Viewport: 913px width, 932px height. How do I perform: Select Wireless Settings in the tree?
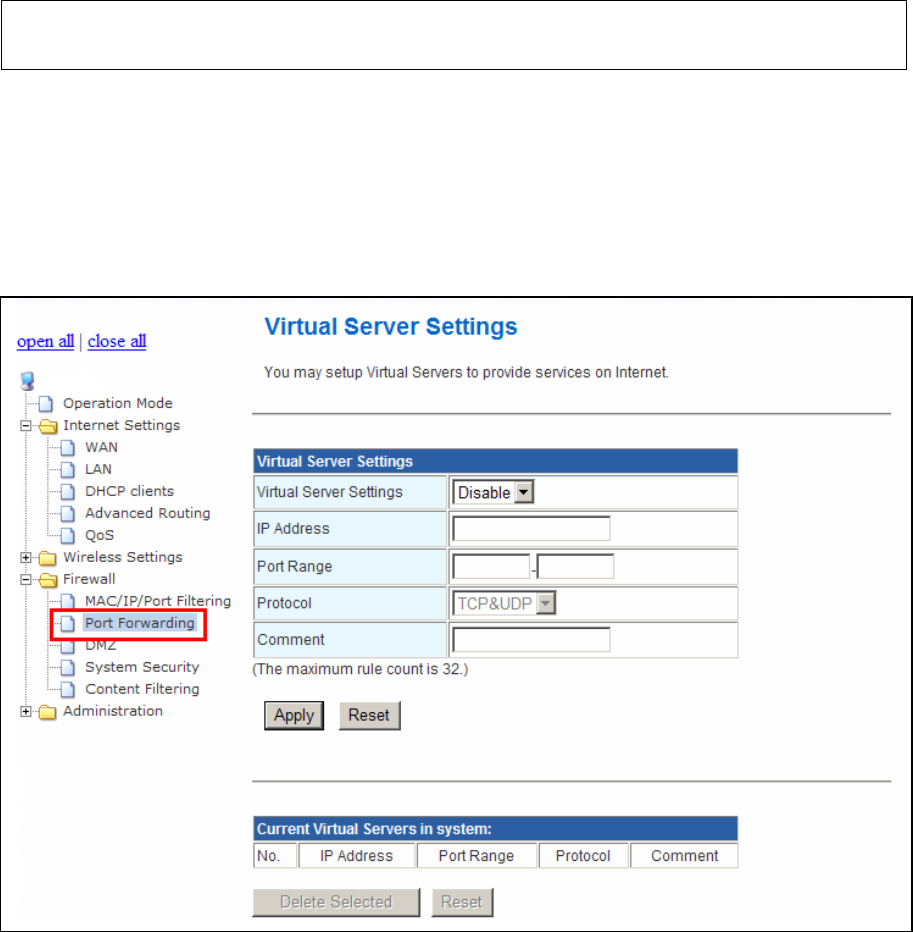pyautogui.click(x=122, y=558)
